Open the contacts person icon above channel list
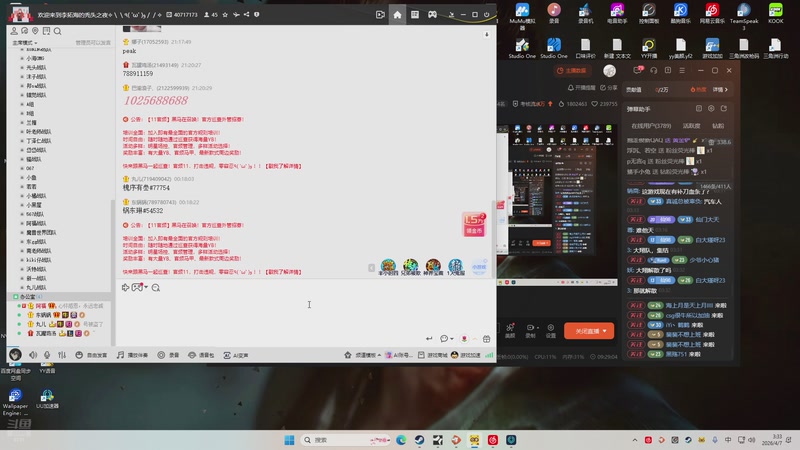800x450 pixels. pyautogui.click(x=14, y=31)
